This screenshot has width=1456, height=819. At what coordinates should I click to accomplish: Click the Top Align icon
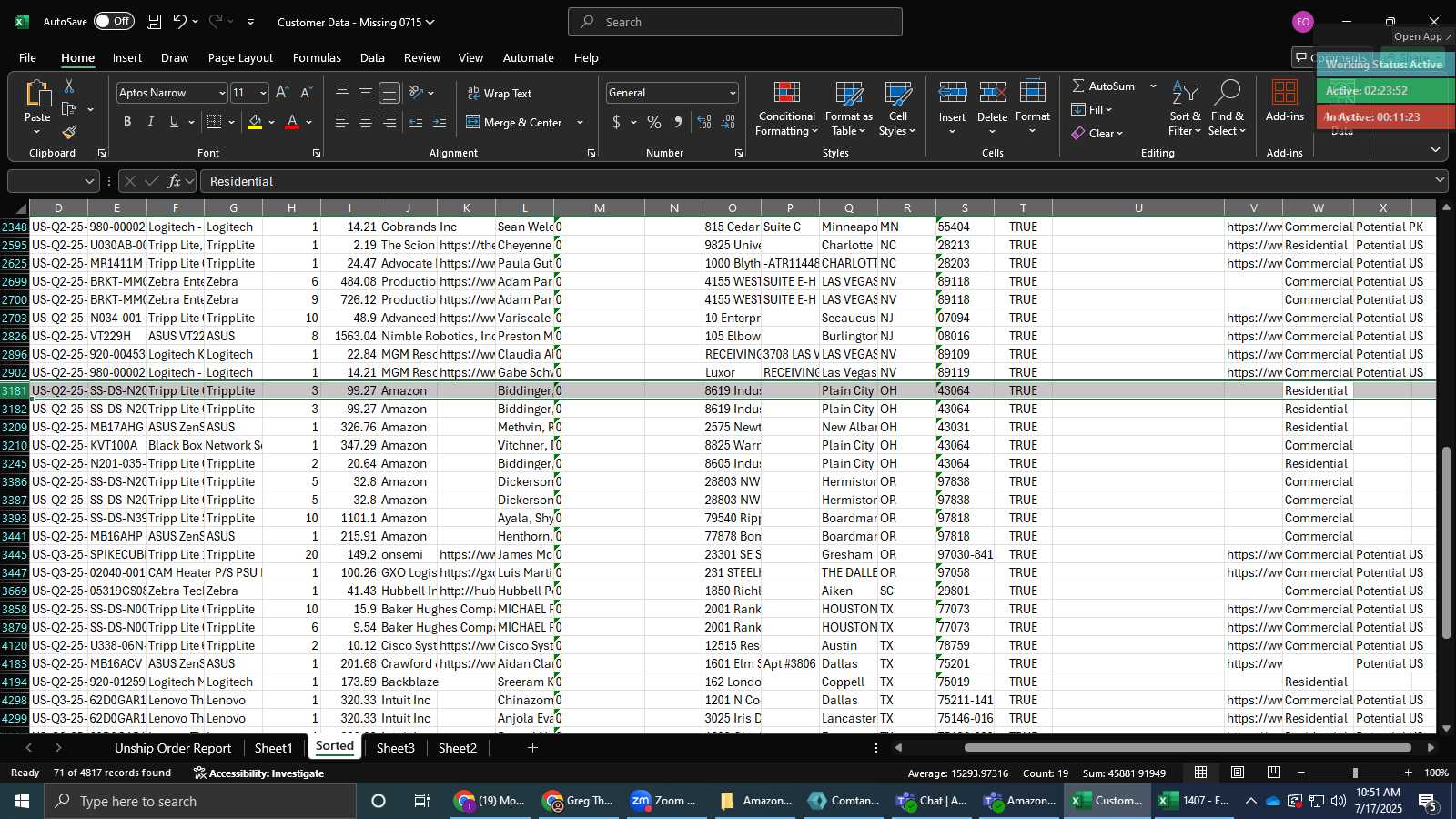(342, 93)
